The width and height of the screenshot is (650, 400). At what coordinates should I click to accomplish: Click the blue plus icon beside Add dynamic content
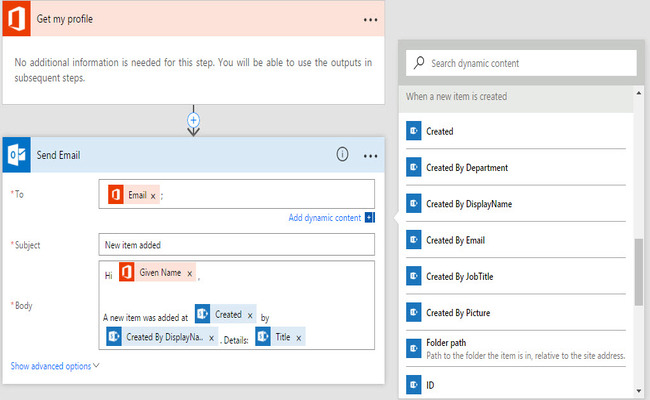point(370,217)
